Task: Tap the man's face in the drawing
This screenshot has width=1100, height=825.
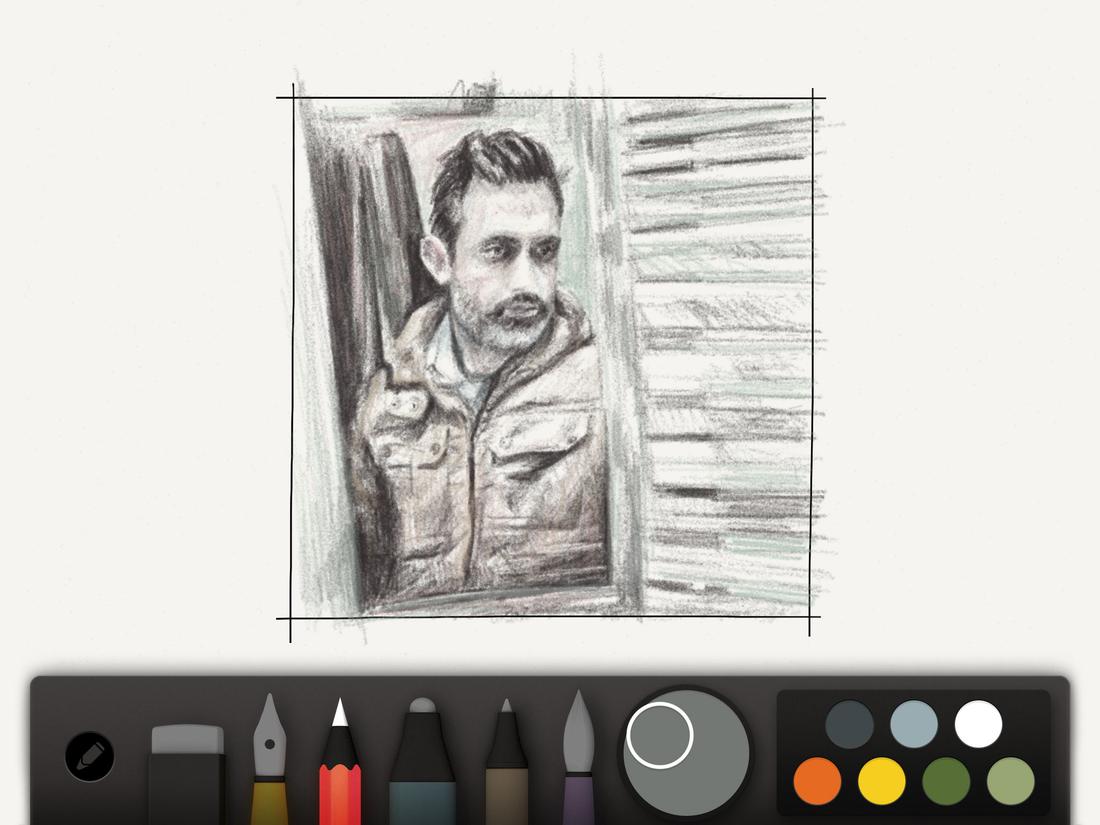Action: (505, 250)
